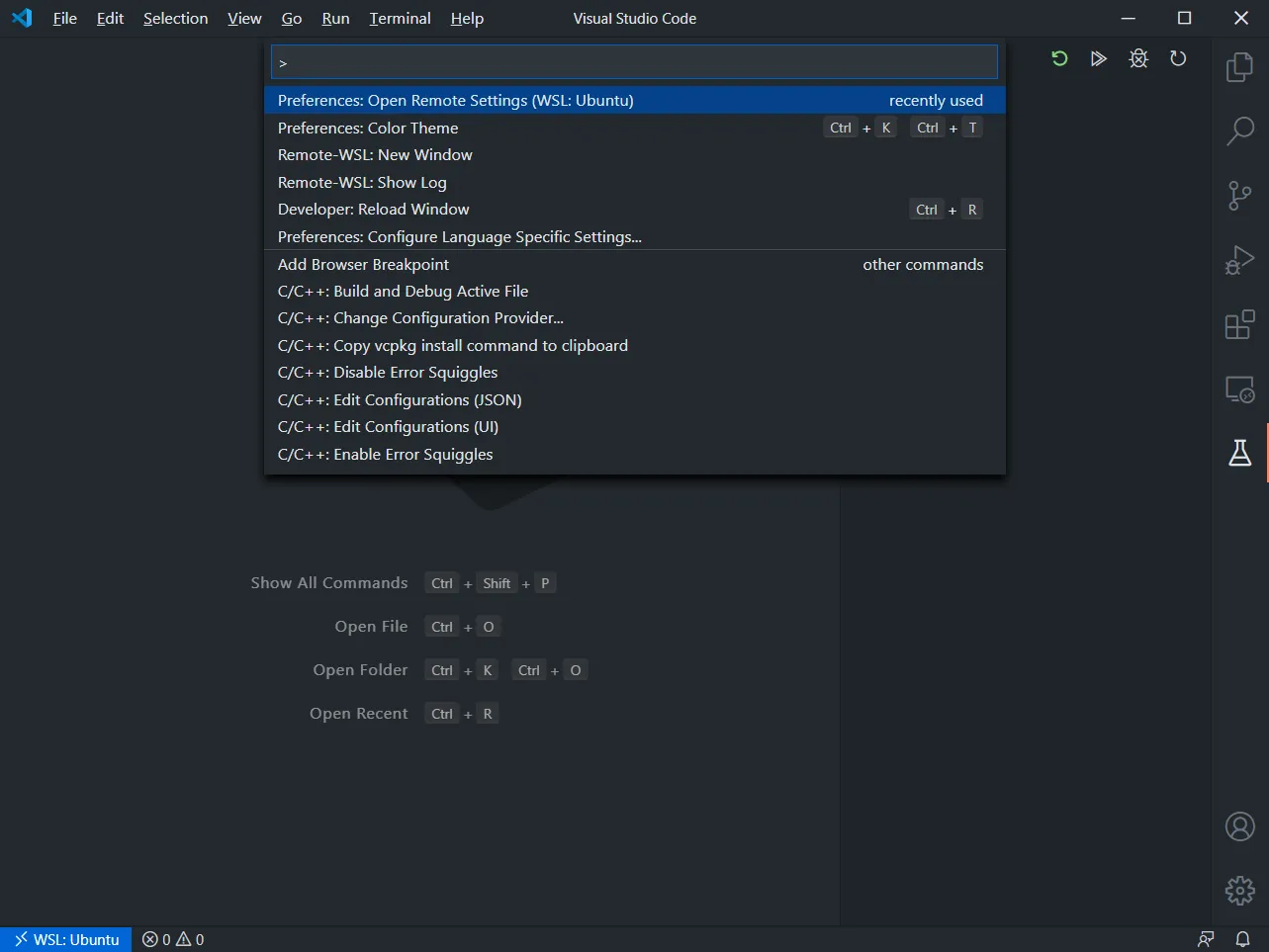The width and height of the screenshot is (1269, 952).
Task: Choose C/C++: Copy vcpkg install command to clipboard
Action: click(x=635, y=345)
